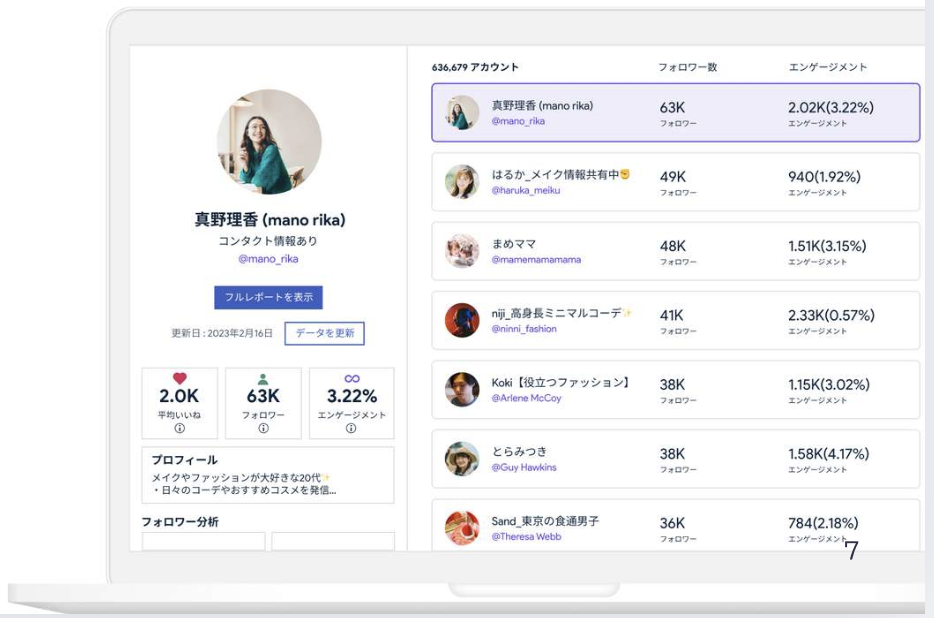Screen dimensions: 934x618
Task: Click the infinity engagement icon above 3.22%
Action: tap(351, 378)
